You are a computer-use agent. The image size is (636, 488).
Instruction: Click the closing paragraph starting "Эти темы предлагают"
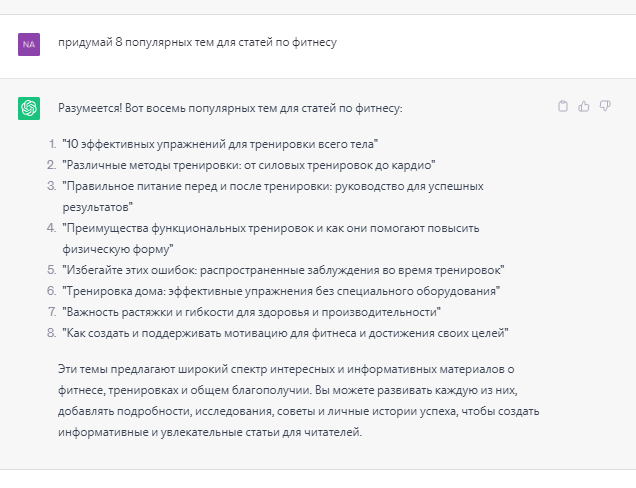(299, 401)
